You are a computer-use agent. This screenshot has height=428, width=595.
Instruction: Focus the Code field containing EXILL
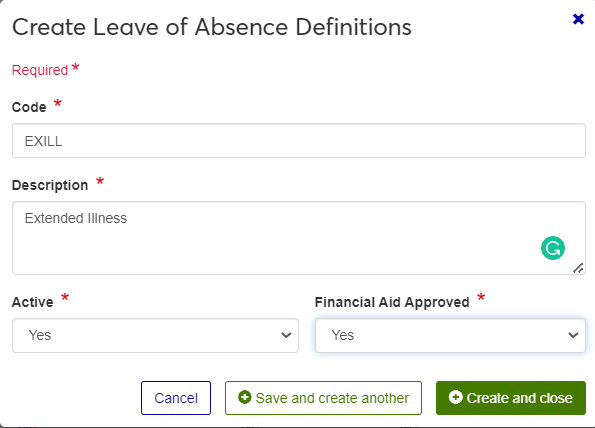point(299,140)
